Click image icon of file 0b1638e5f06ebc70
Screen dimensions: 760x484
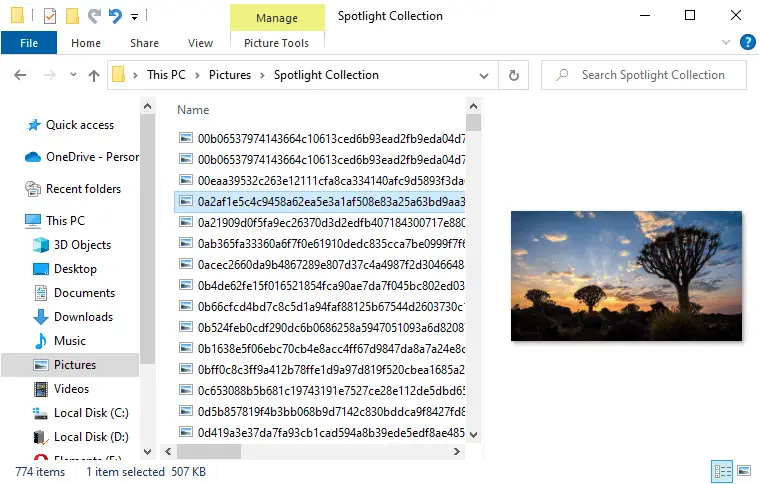[186, 348]
